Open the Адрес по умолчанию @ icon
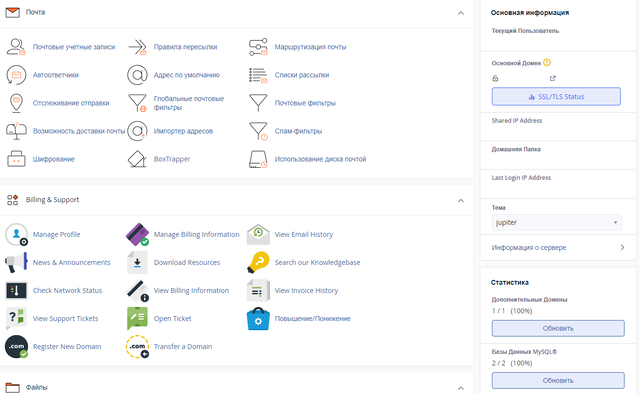The height and width of the screenshot is (394, 640). [x=137, y=75]
